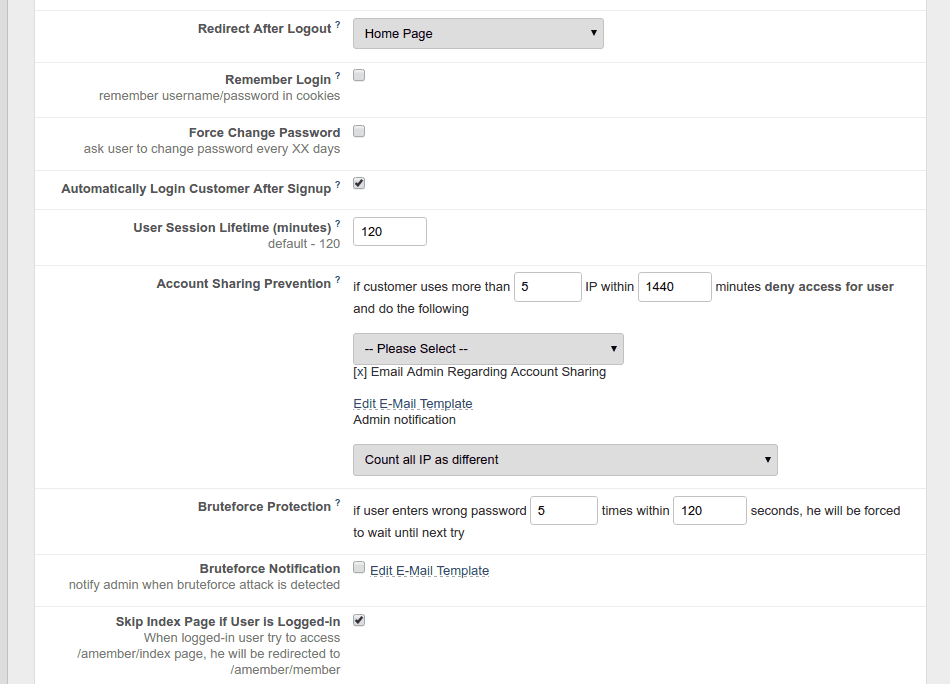Click help mark beside Automatically Login Customer

(x=337, y=185)
